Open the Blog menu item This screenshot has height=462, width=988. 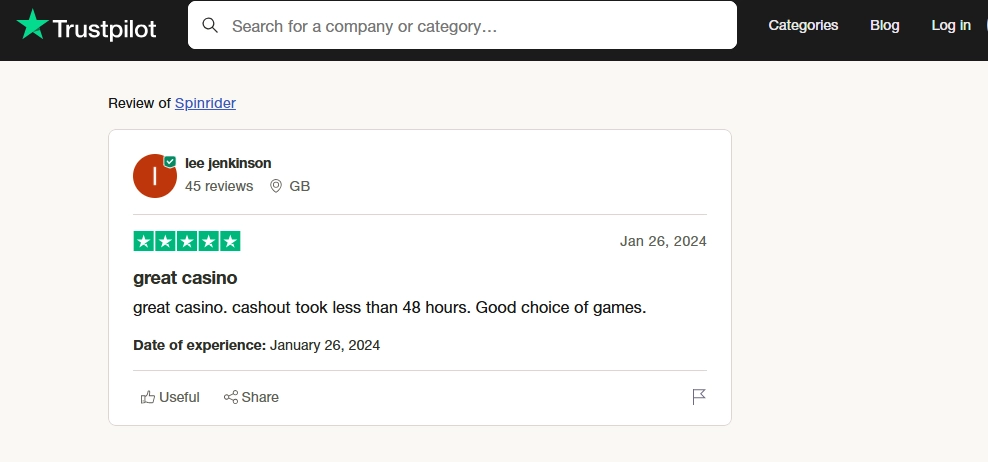(884, 26)
